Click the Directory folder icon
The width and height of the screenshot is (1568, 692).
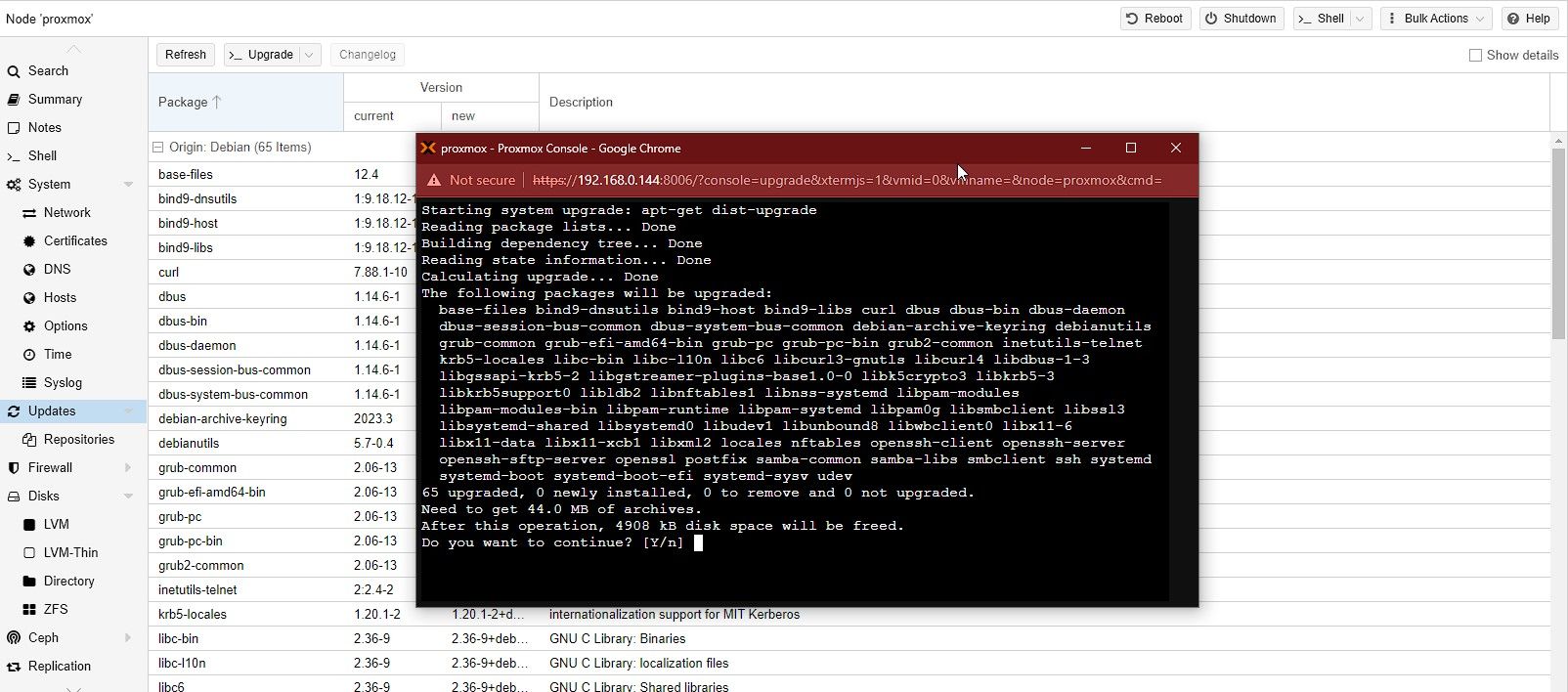[x=29, y=582]
